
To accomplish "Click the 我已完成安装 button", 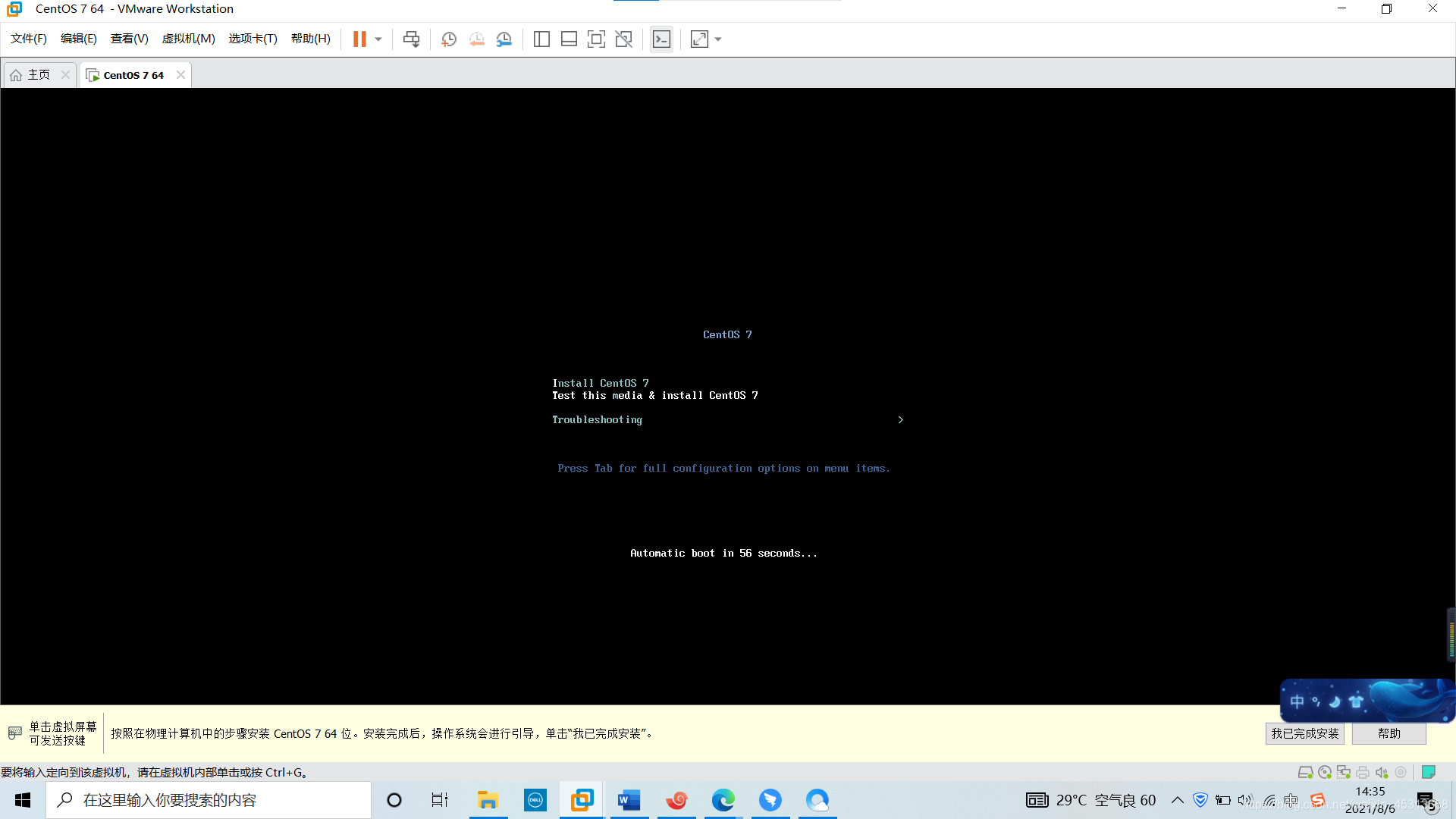I will pos(1304,733).
